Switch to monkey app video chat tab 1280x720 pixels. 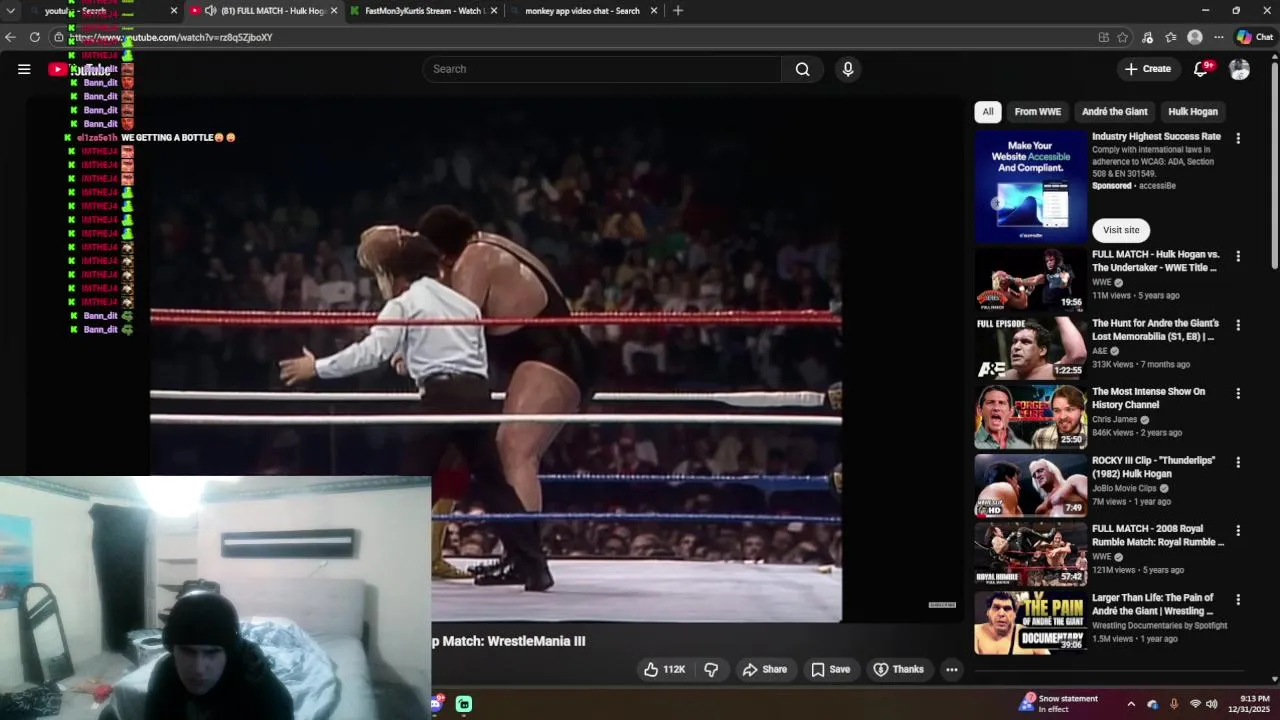point(575,10)
